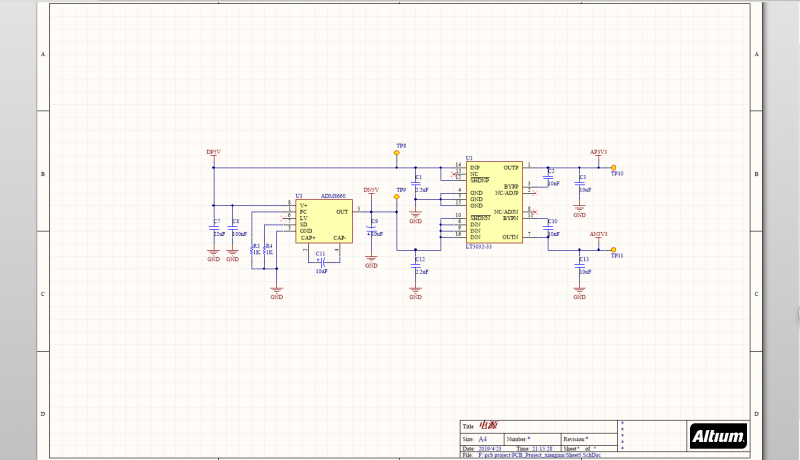The width and height of the screenshot is (800, 460).
Task: Click the Number field in title block
Action: [x=533, y=439]
